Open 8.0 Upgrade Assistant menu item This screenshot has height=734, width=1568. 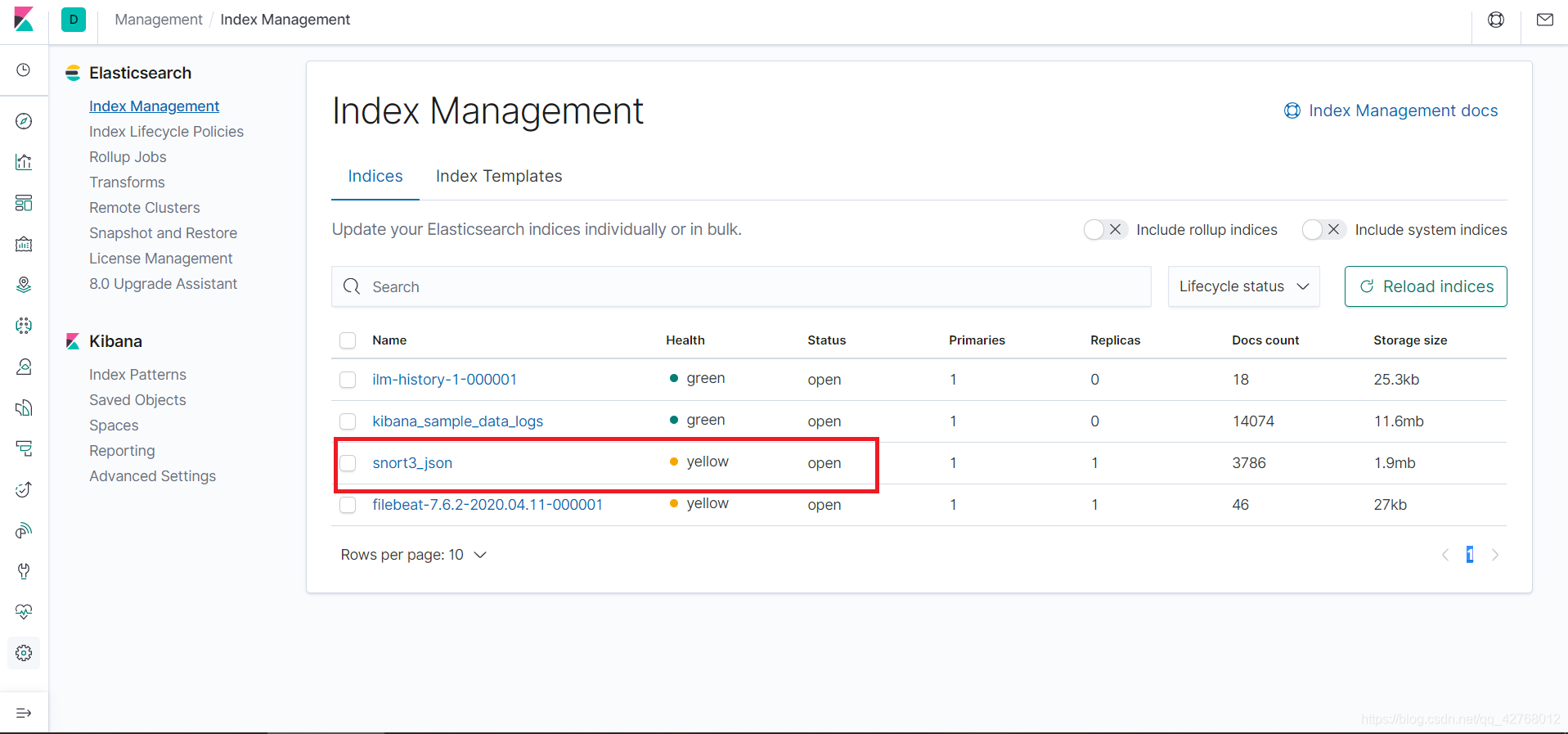pos(163,284)
